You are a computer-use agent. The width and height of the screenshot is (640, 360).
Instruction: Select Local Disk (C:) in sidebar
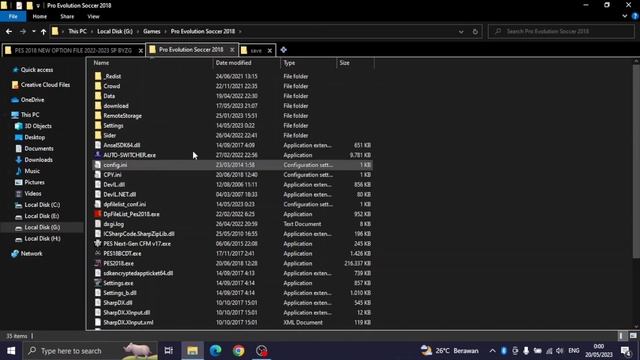[42, 205]
